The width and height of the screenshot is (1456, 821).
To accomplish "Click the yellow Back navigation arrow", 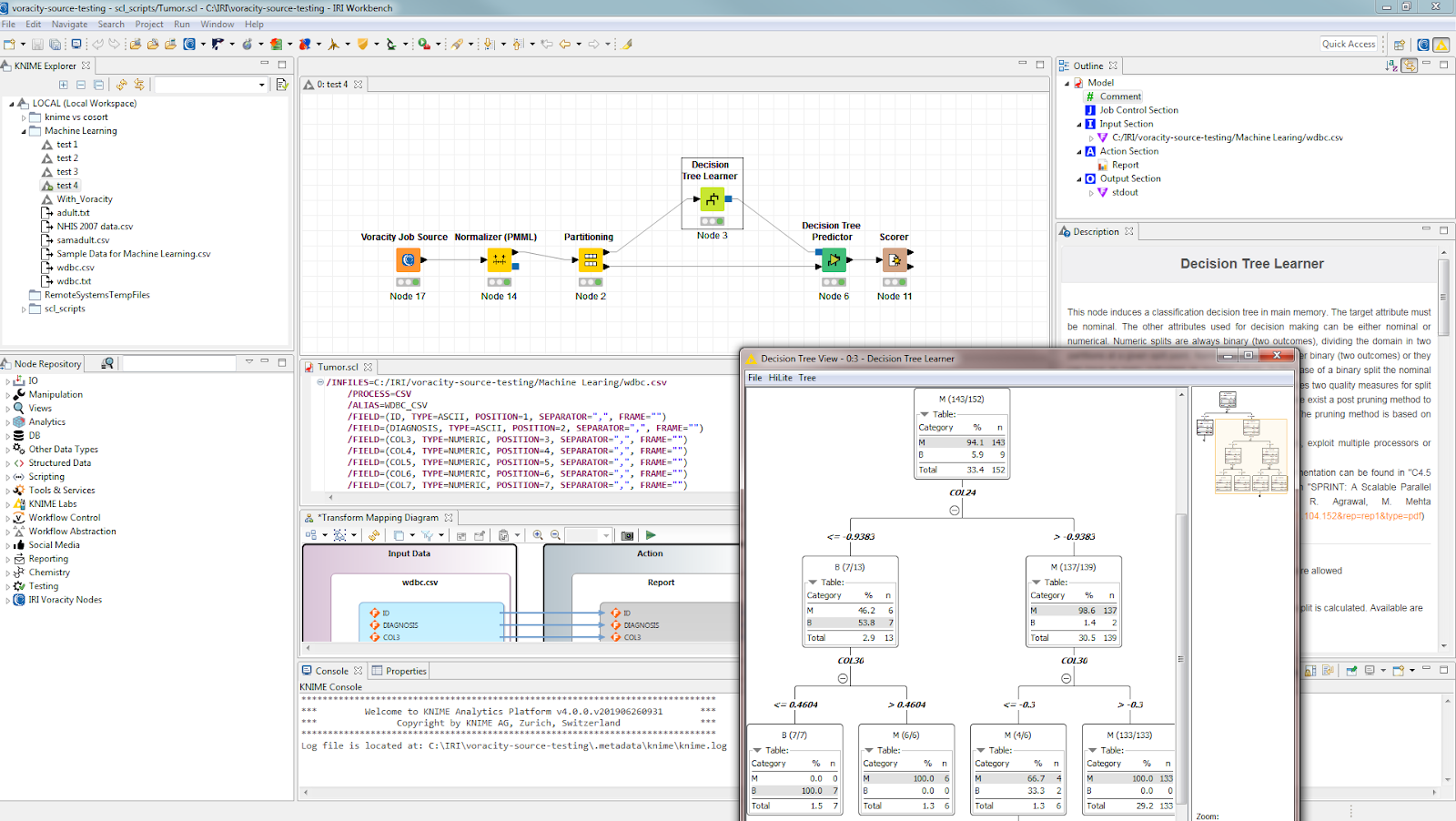I will [565, 44].
